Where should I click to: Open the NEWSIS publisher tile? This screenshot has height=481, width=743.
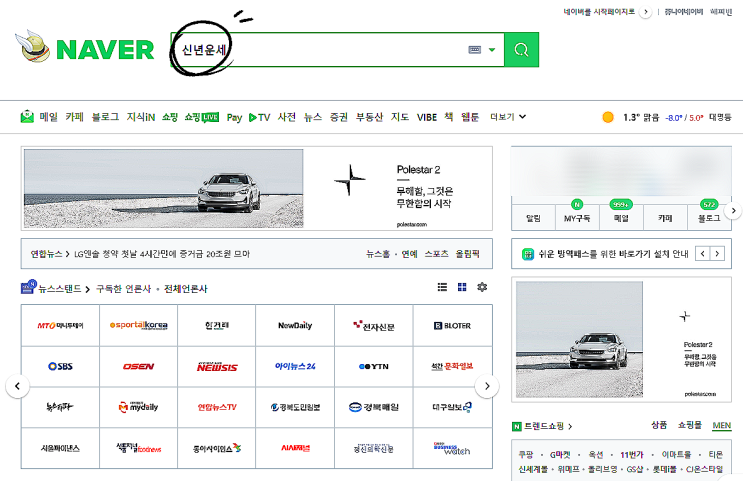point(217,366)
